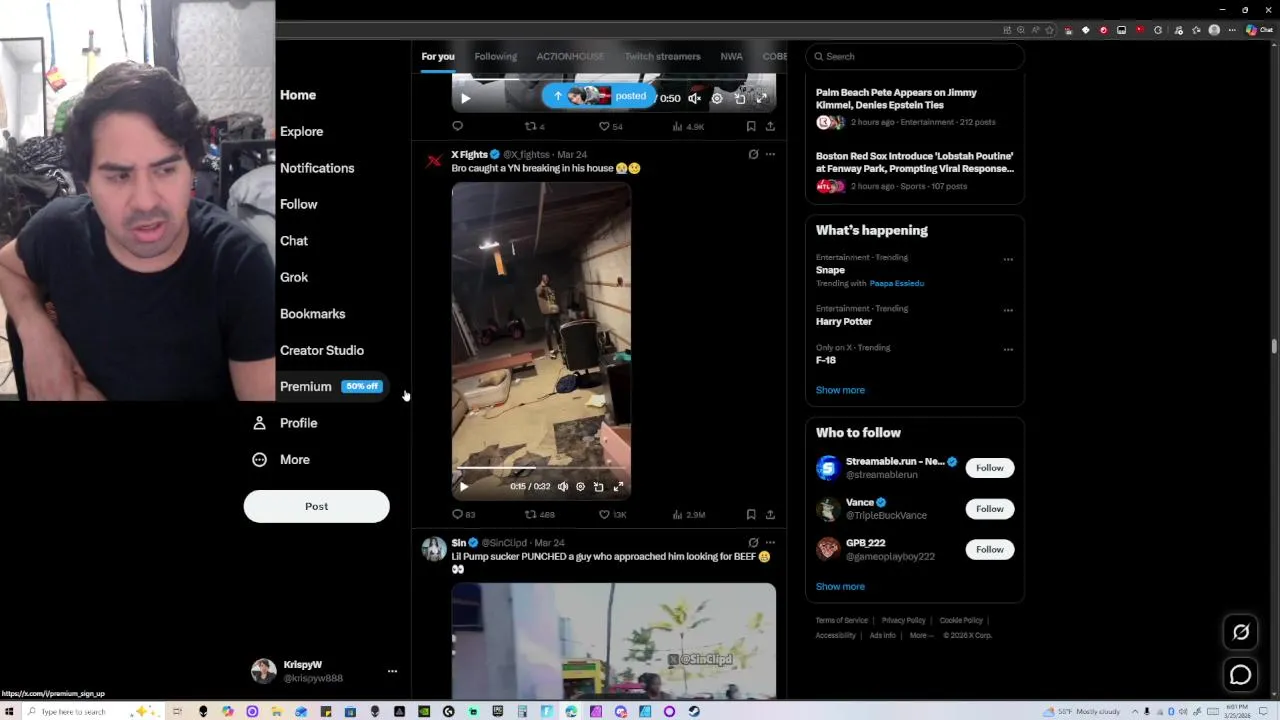The height and width of the screenshot is (720, 1280).
Task: Open Bookmarks in sidebar
Action: pyautogui.click(x=312, y=314)
